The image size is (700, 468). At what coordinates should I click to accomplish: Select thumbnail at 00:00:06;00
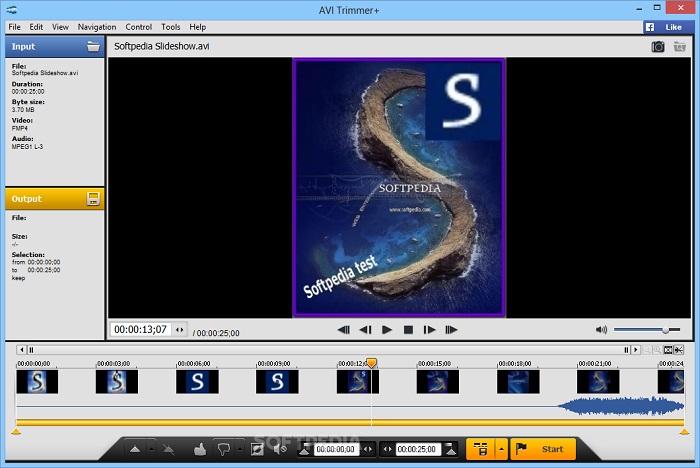[197, 382]
